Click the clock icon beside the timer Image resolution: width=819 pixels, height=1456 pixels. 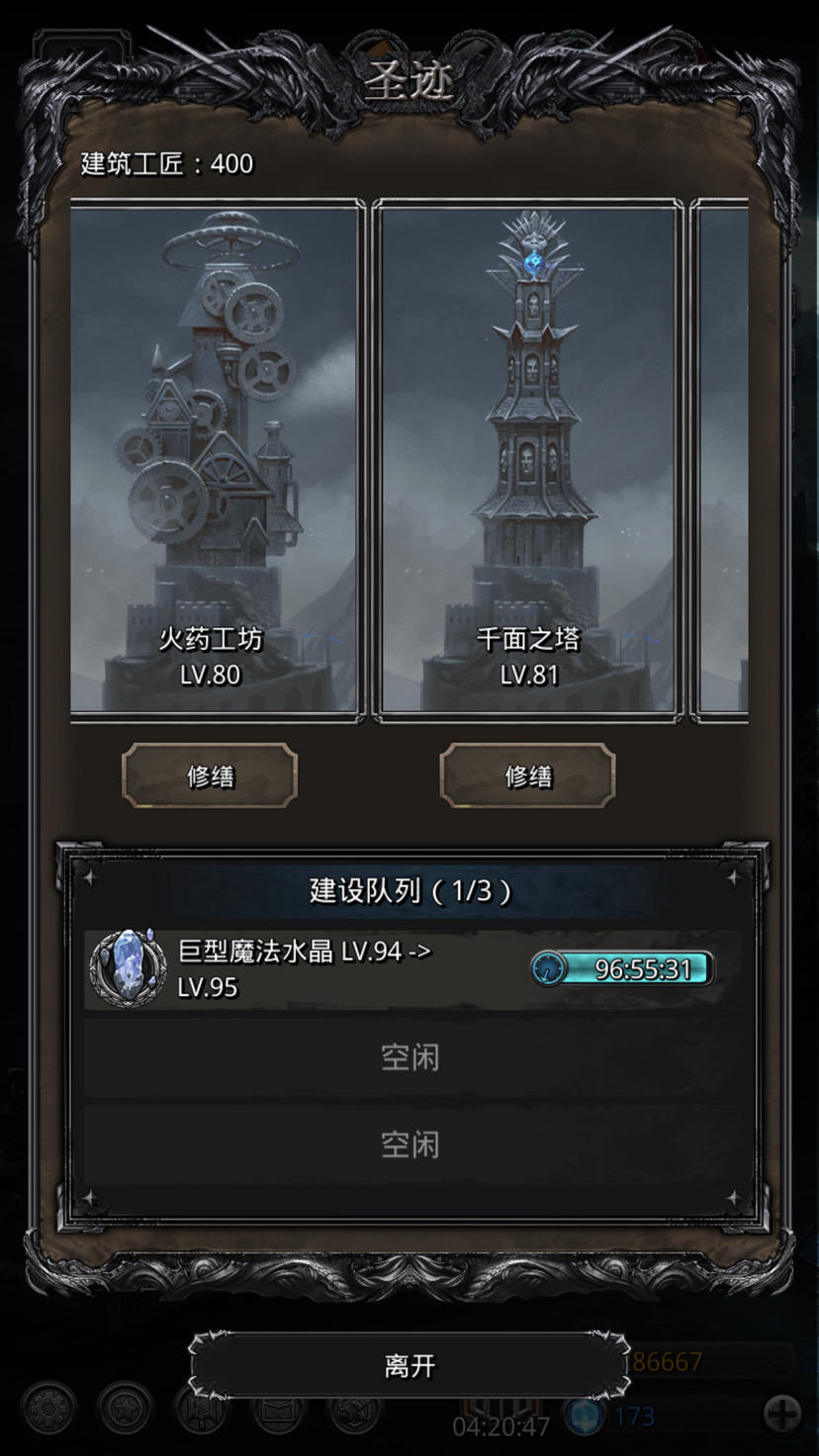pyautogui.click(x=548, y=969)
